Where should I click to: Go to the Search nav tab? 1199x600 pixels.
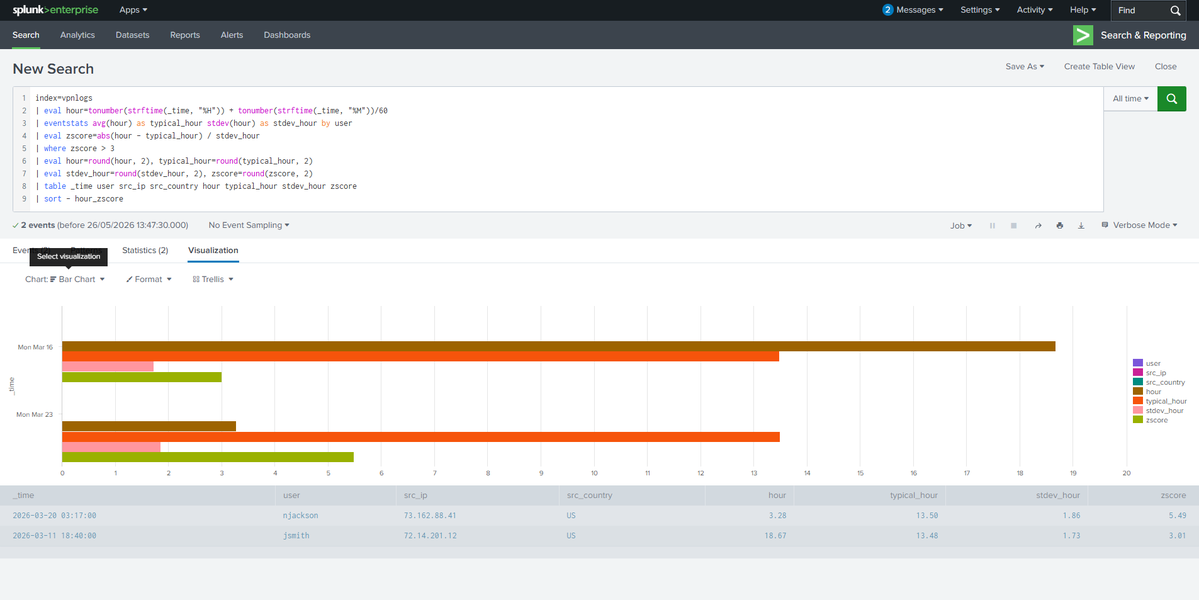pos(26,35)
